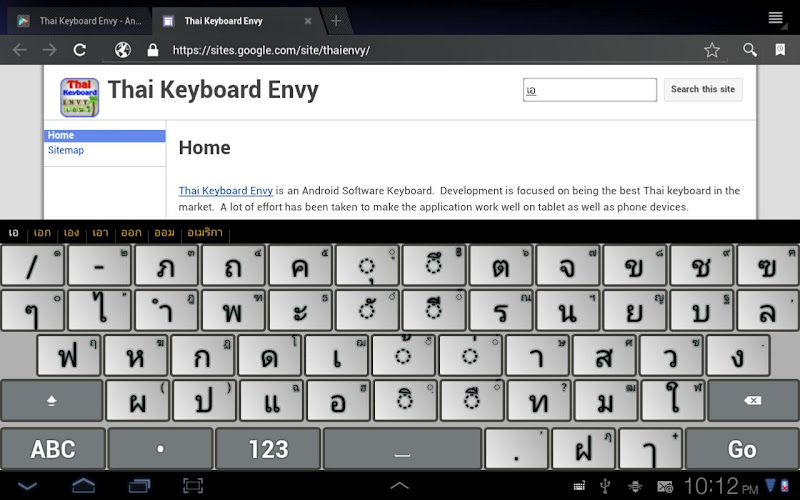Select the active 'Thai Keyboard Envy' tab

pyautogui.click(x=238, y=21)
